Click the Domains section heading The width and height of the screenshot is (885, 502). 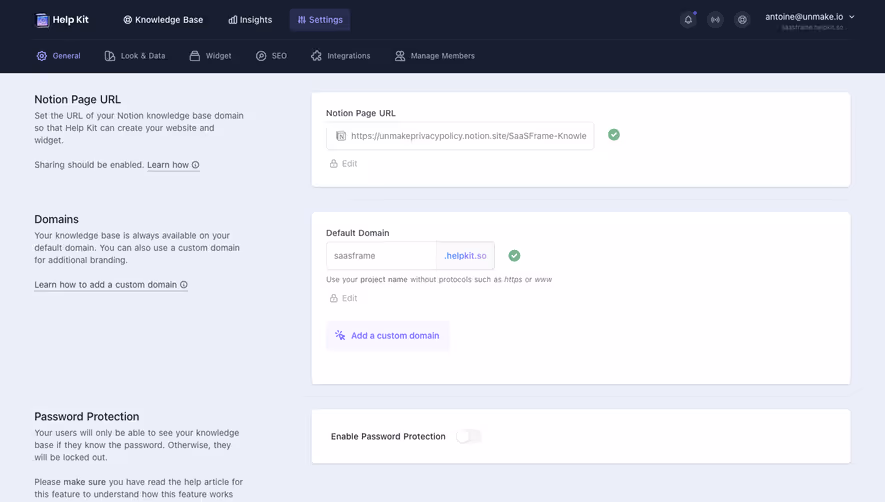pyautogui.click(x=56, y=219)
